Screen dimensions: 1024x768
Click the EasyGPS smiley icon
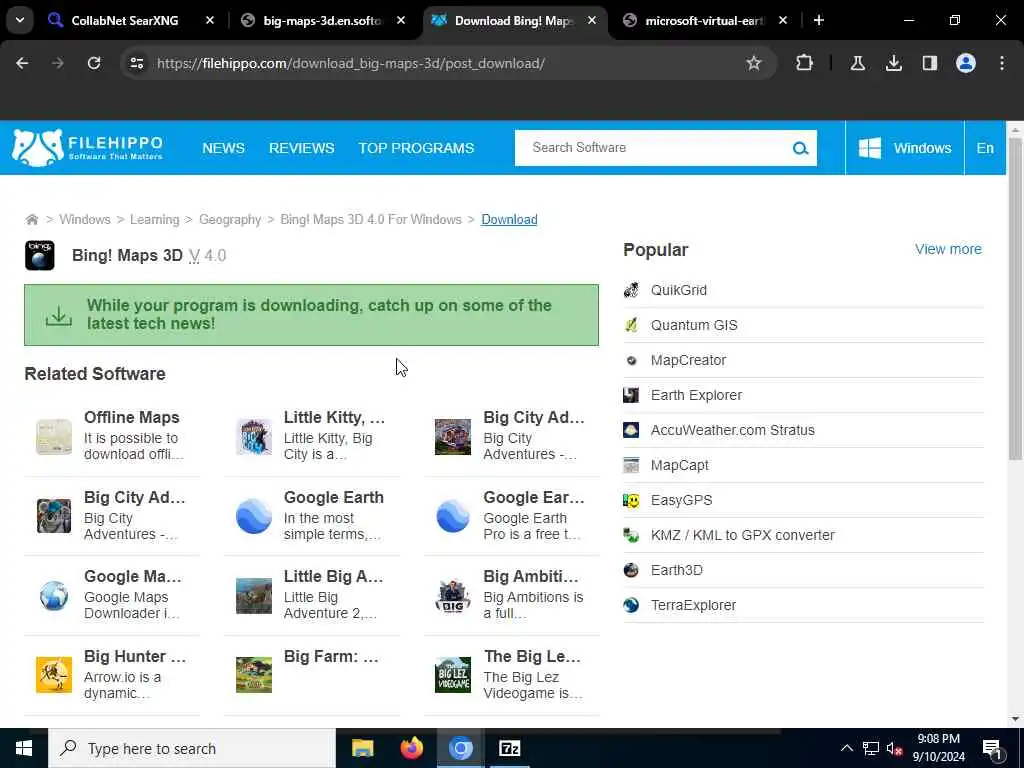tap(631, 500)
